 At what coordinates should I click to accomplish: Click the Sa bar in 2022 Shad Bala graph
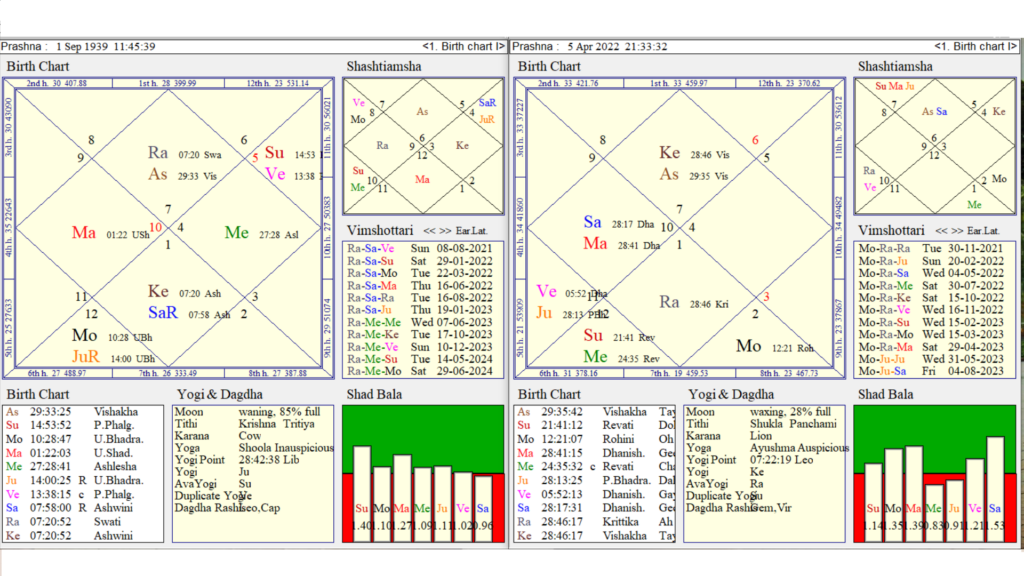(x=995, y=489)
